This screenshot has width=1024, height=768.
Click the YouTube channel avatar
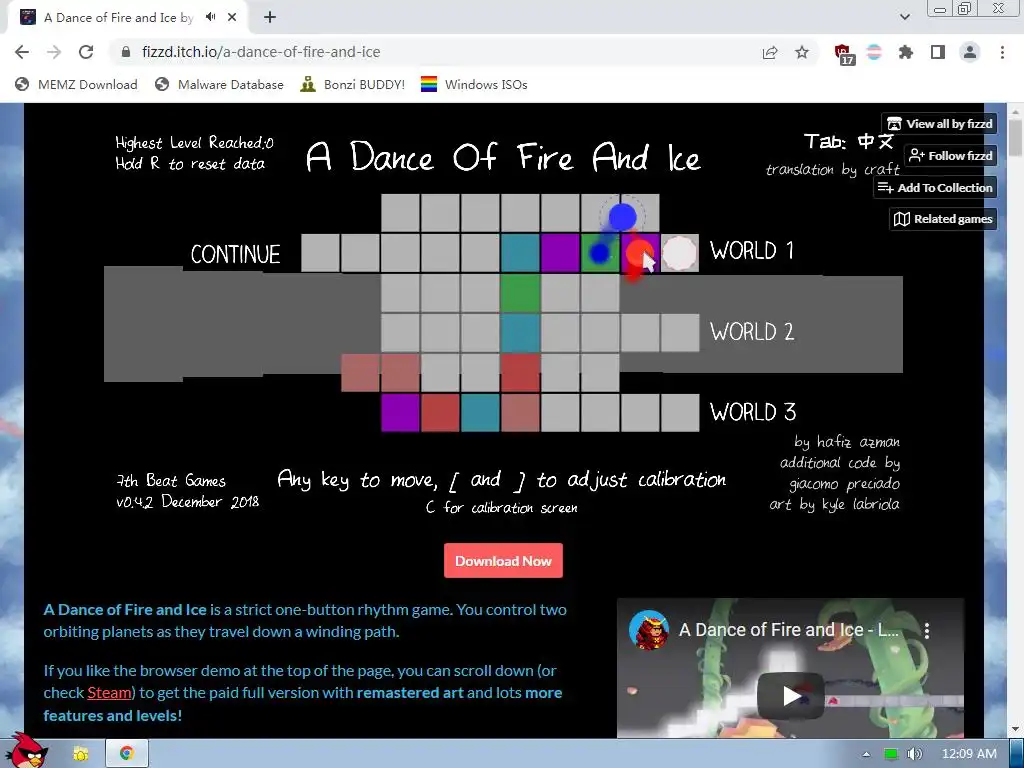(648, 630)
